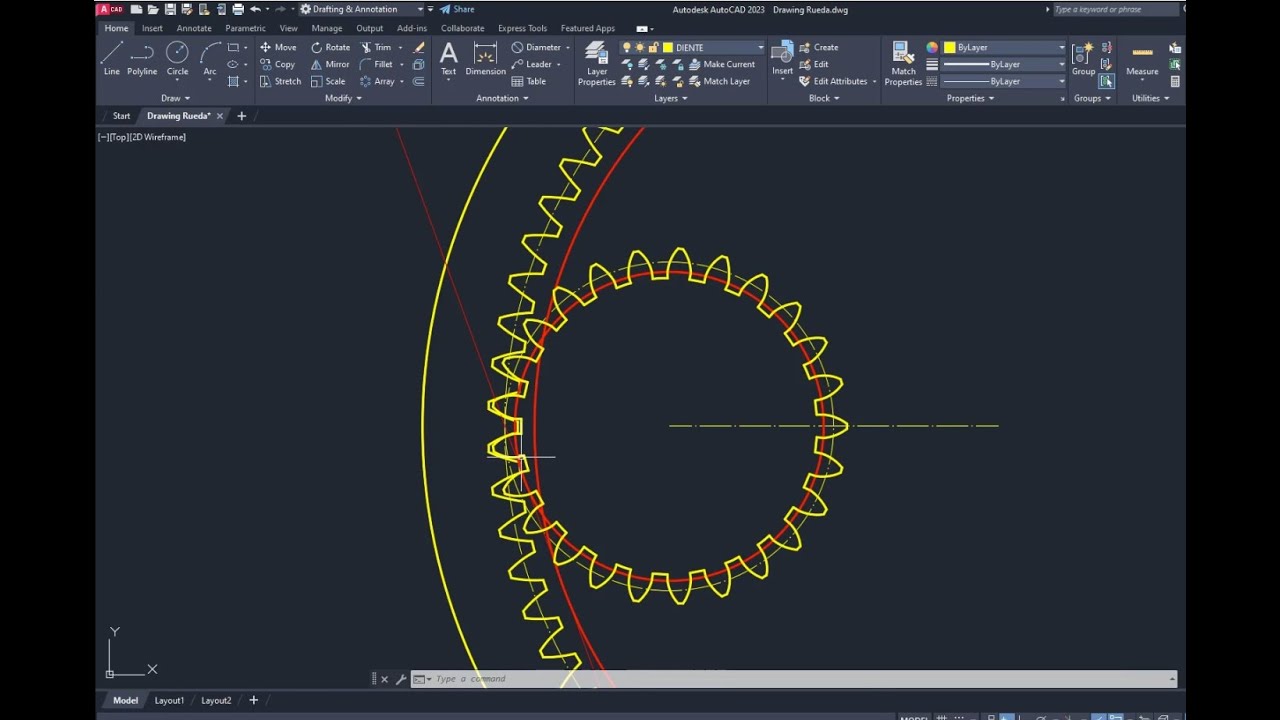Viewport: 1280px width, 720px height.
Task: Add a new drawing tab with plus
Action: coord(241,116)
